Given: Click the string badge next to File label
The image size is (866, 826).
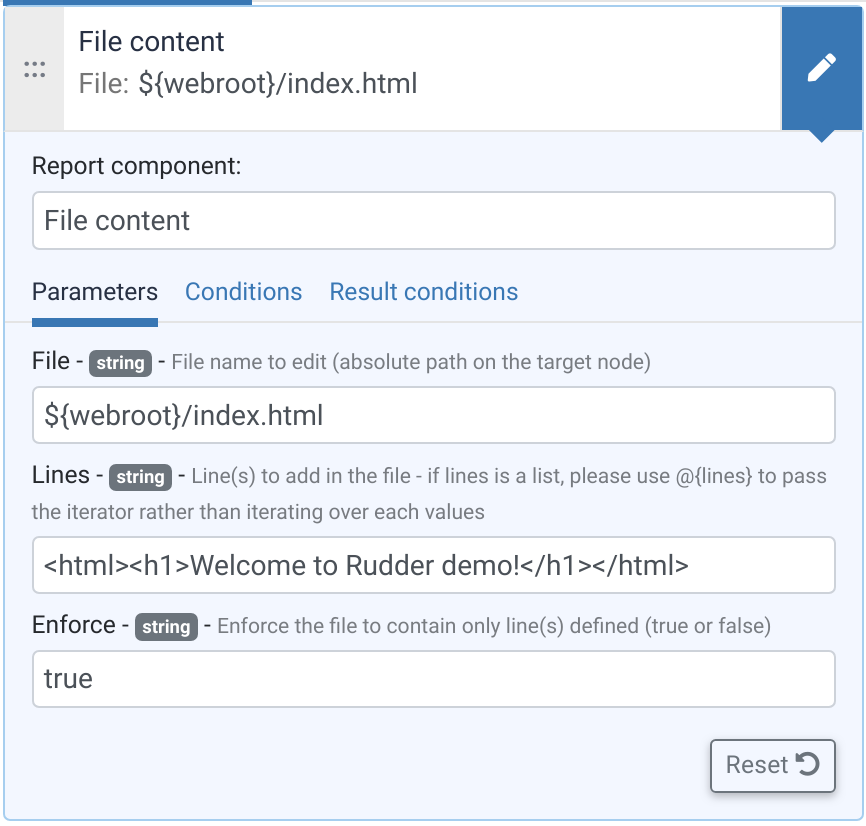Looking at the screenshot, I should pyautogui.click(x=120, y=363).
